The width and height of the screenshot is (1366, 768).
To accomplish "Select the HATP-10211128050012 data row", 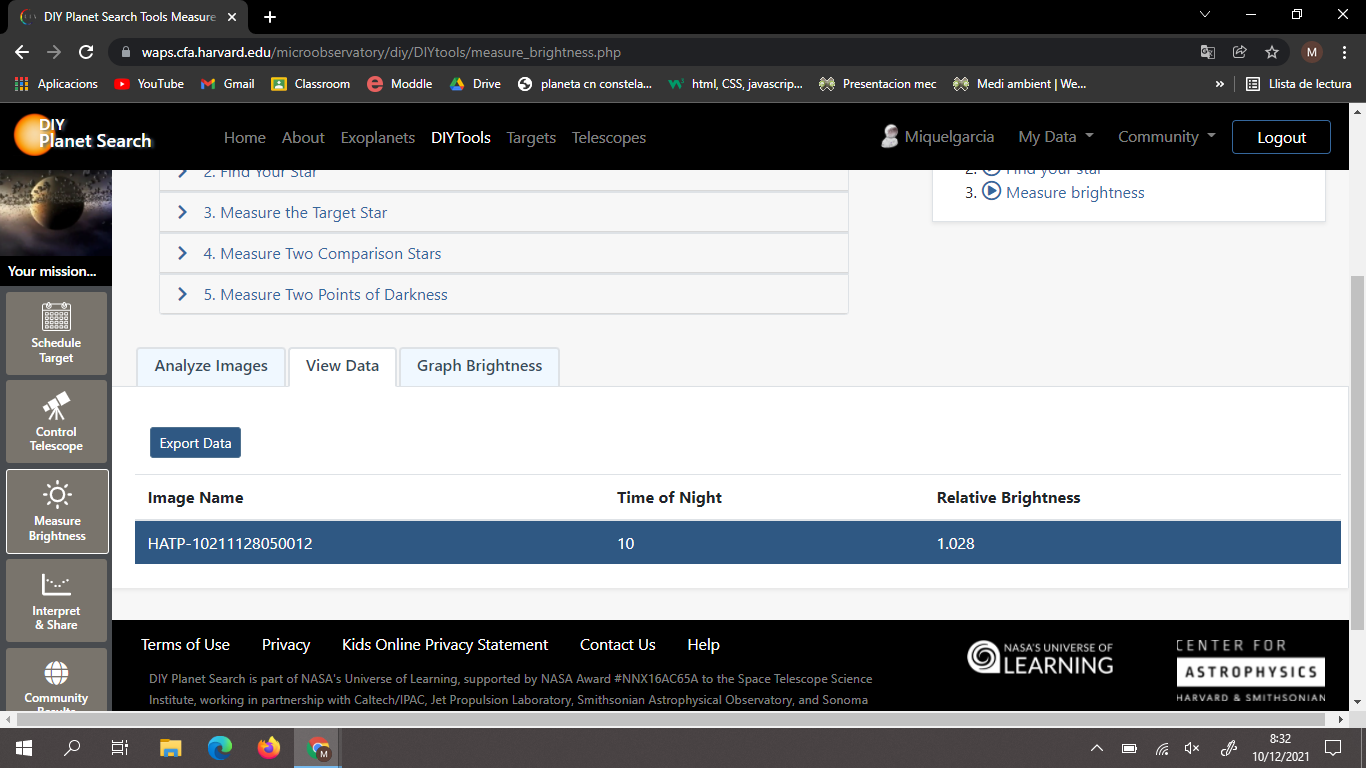I will [x=737, y=543].
